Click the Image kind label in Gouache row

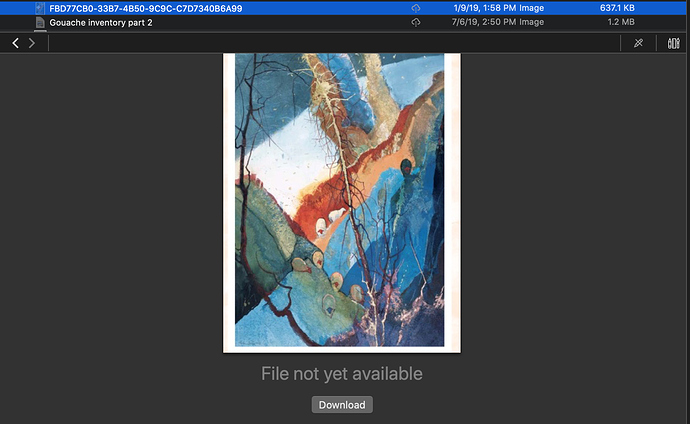tap(533, 22)
